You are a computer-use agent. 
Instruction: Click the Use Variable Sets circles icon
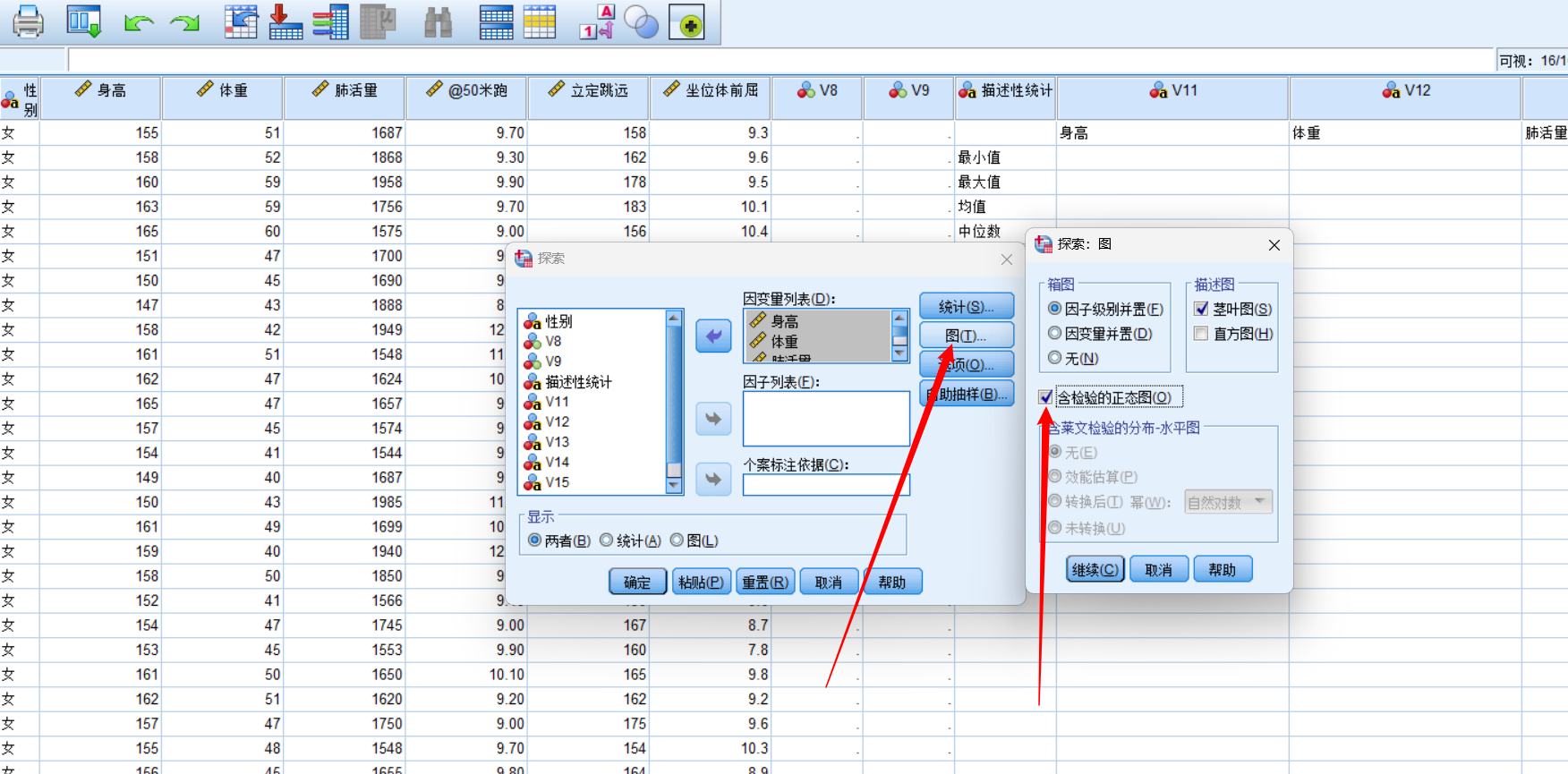click(641, 22)
